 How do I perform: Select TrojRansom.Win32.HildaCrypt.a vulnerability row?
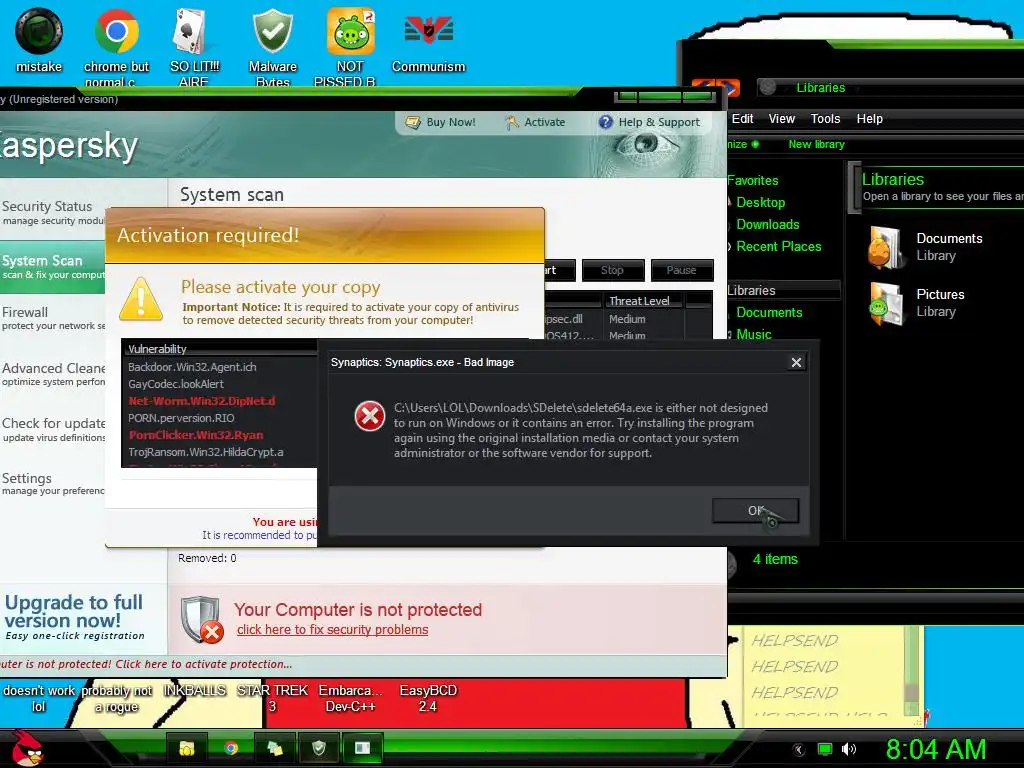coord(221,452)
